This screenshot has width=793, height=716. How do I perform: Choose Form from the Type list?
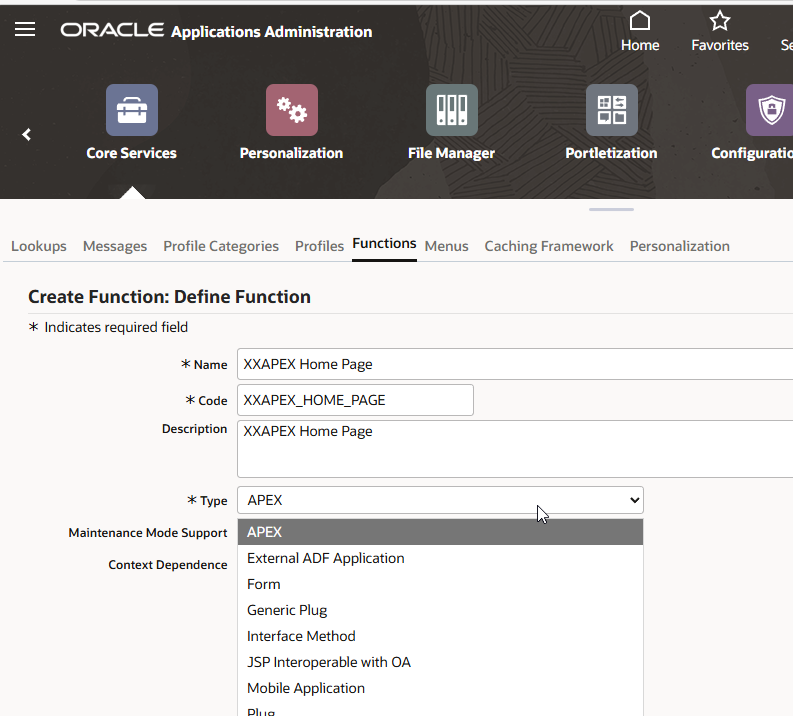(x=440, y=584)
